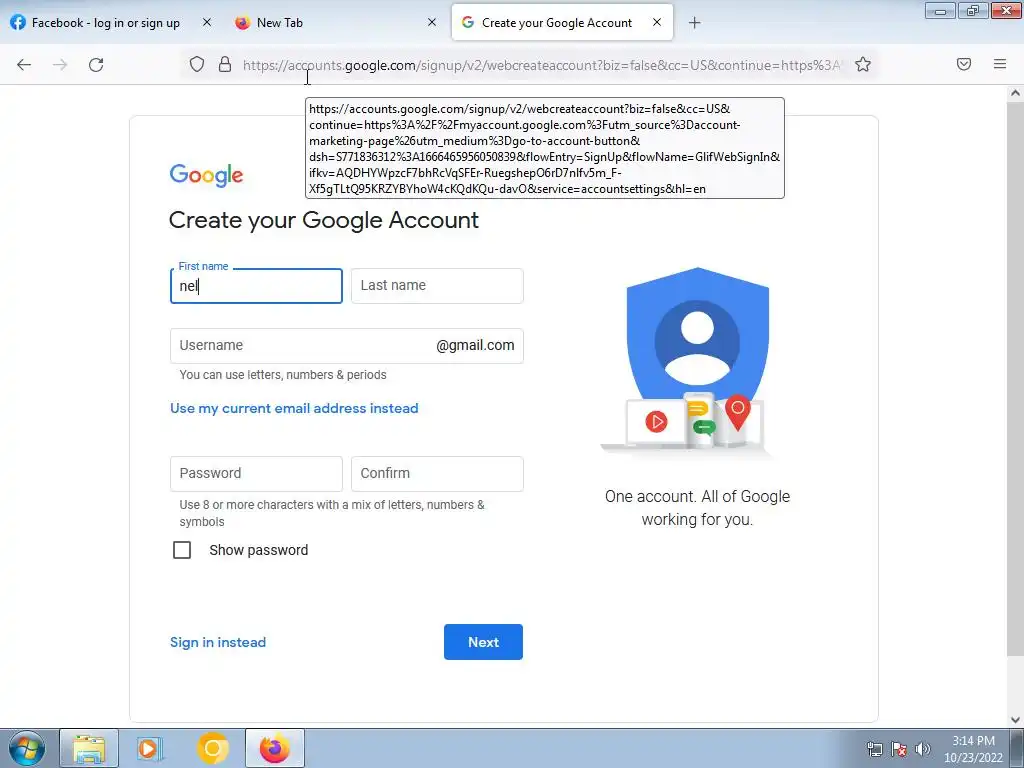Open the yellow circle browser taskbar icon
This screenshot has height=768, width=1024.
coord(212,748)
